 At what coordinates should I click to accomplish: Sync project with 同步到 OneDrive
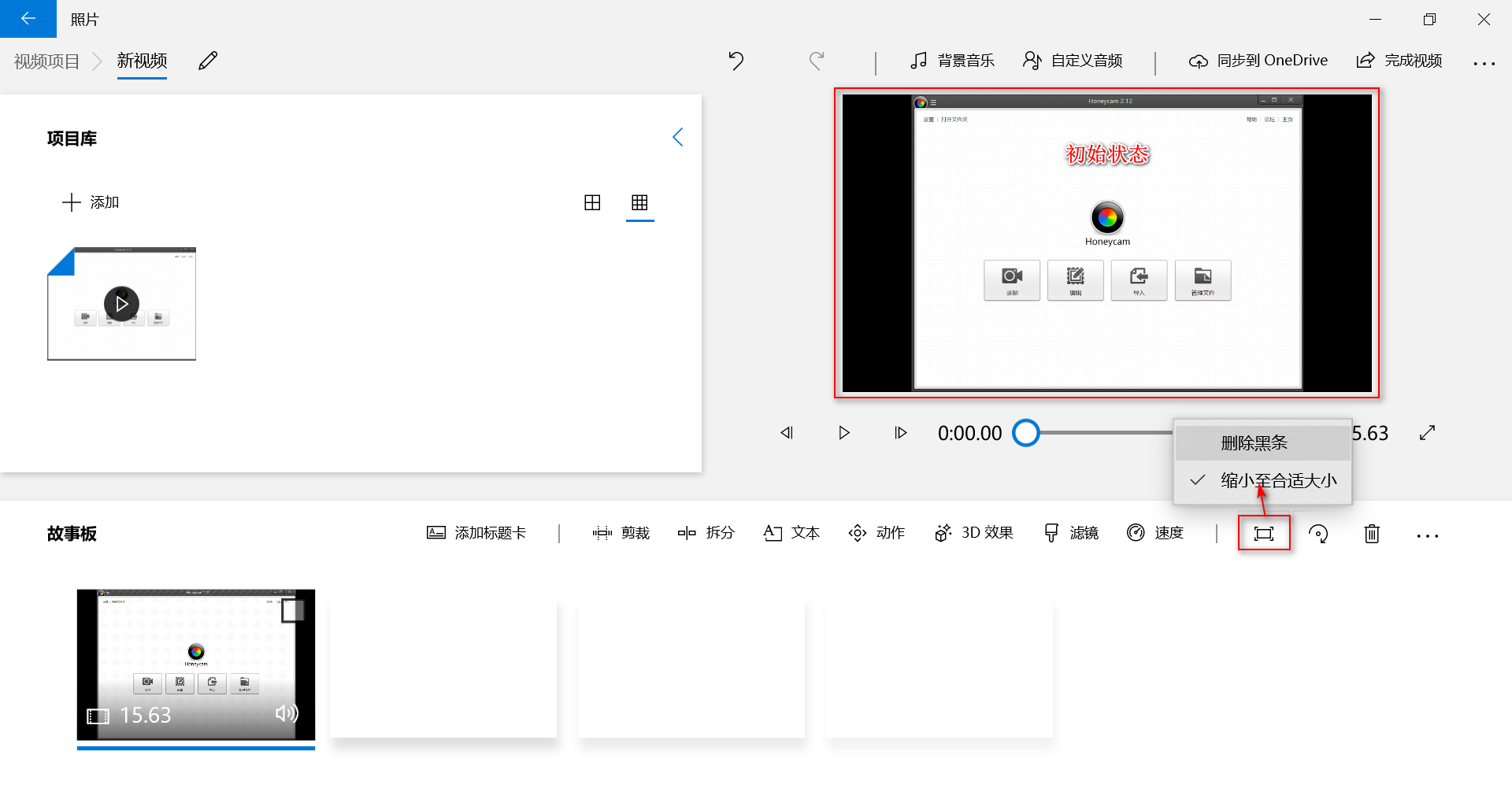(x=1258, y=61)
